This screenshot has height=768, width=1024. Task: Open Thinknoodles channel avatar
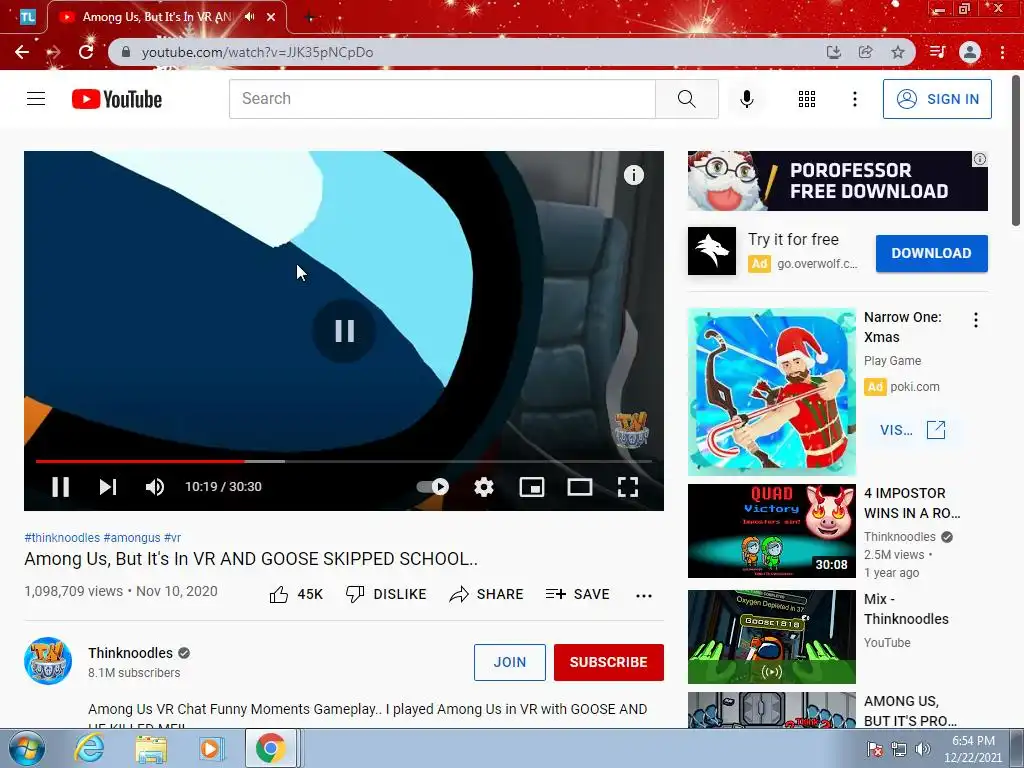tap(48, 661)
